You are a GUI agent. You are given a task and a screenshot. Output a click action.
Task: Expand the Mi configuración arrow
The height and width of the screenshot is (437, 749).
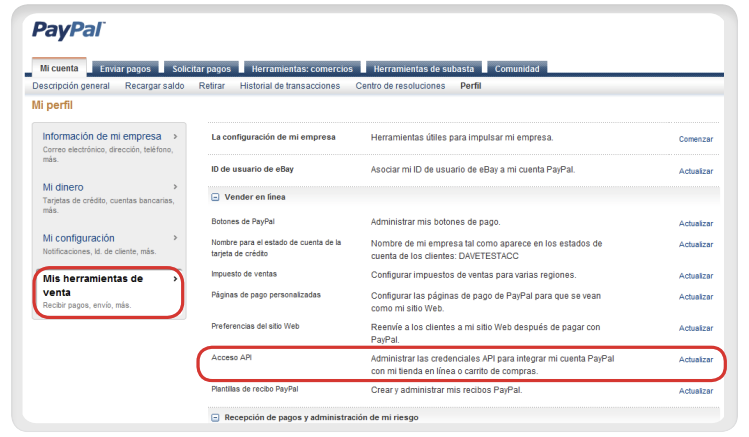point(175,238)
